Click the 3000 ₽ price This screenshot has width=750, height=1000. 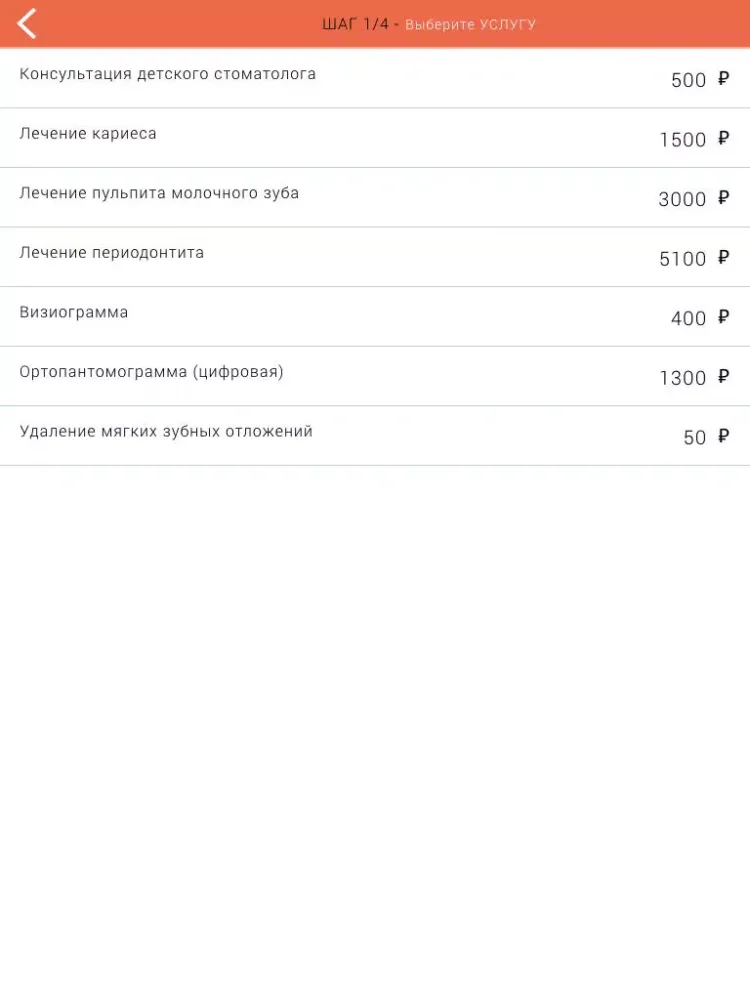(694, 198)
